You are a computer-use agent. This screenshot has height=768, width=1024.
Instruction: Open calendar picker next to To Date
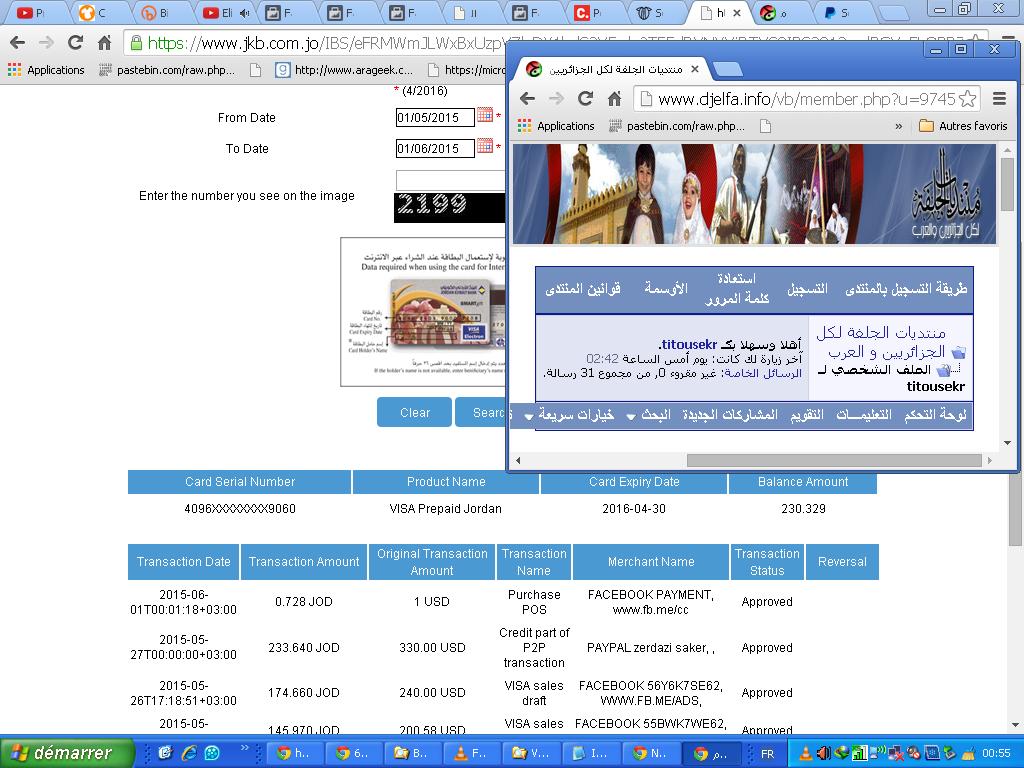coord(485,146)
